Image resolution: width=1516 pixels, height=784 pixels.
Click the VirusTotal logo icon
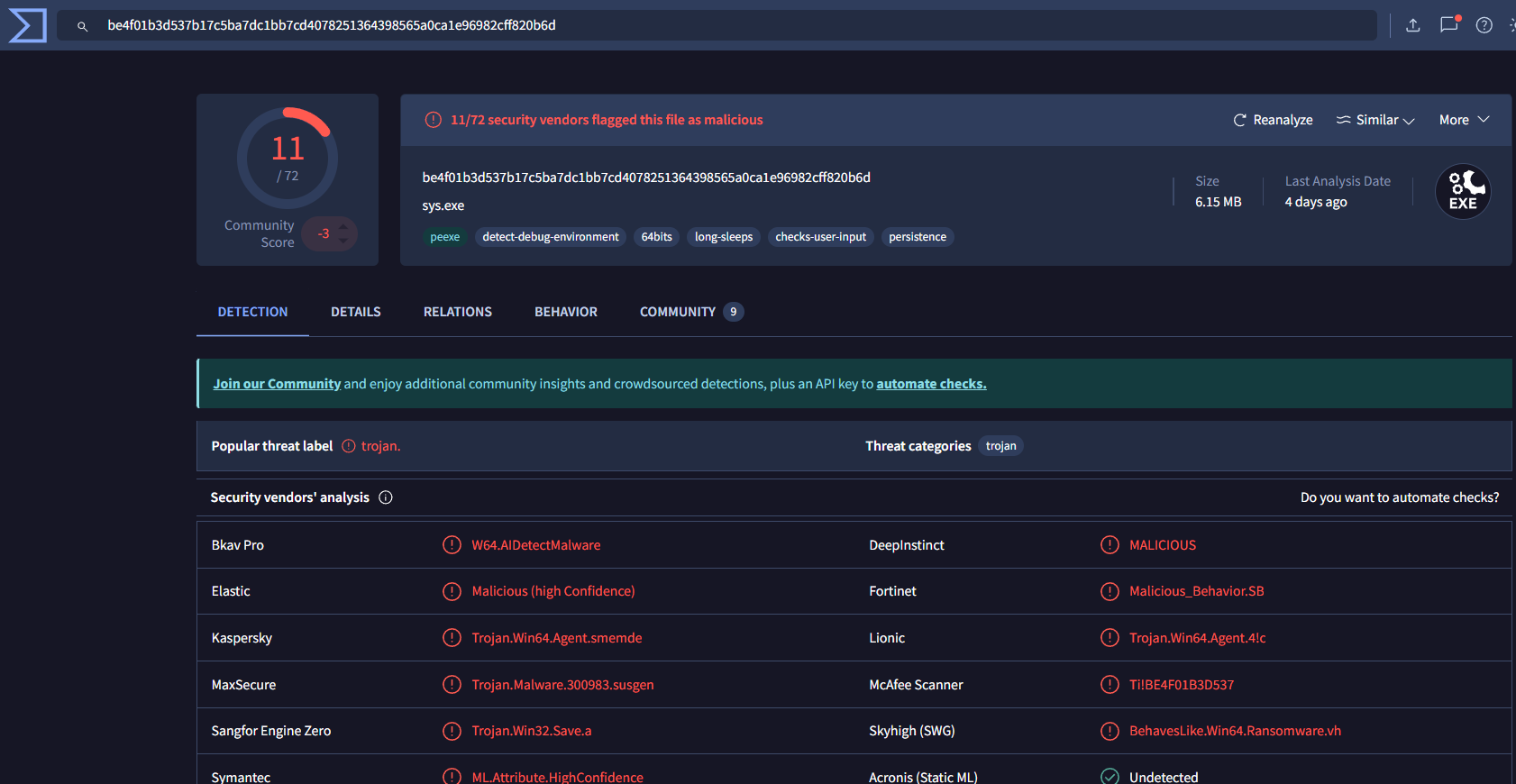[x=27, y=25]
